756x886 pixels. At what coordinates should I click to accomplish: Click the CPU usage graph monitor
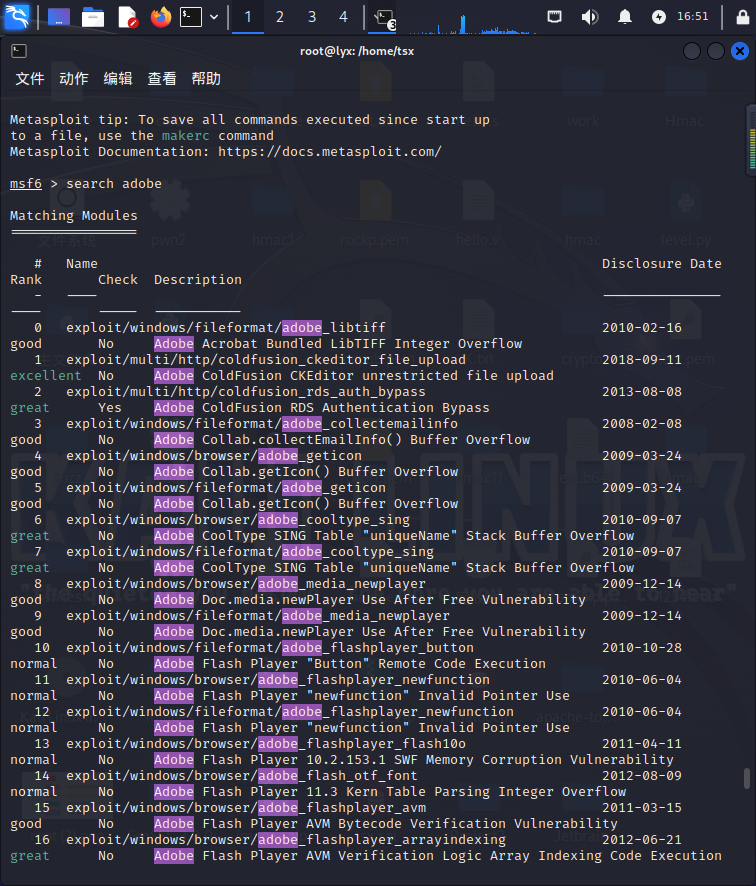click(x=472, y=23)
